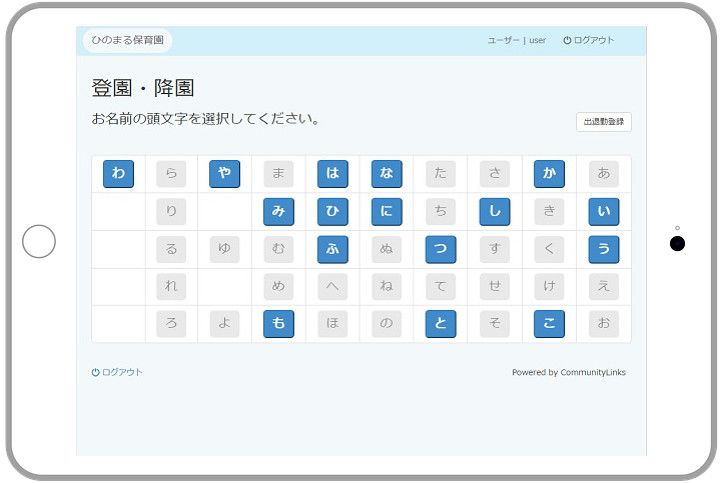Click the greyed そ kana button

pyautogui.click(x=495, y=324)
